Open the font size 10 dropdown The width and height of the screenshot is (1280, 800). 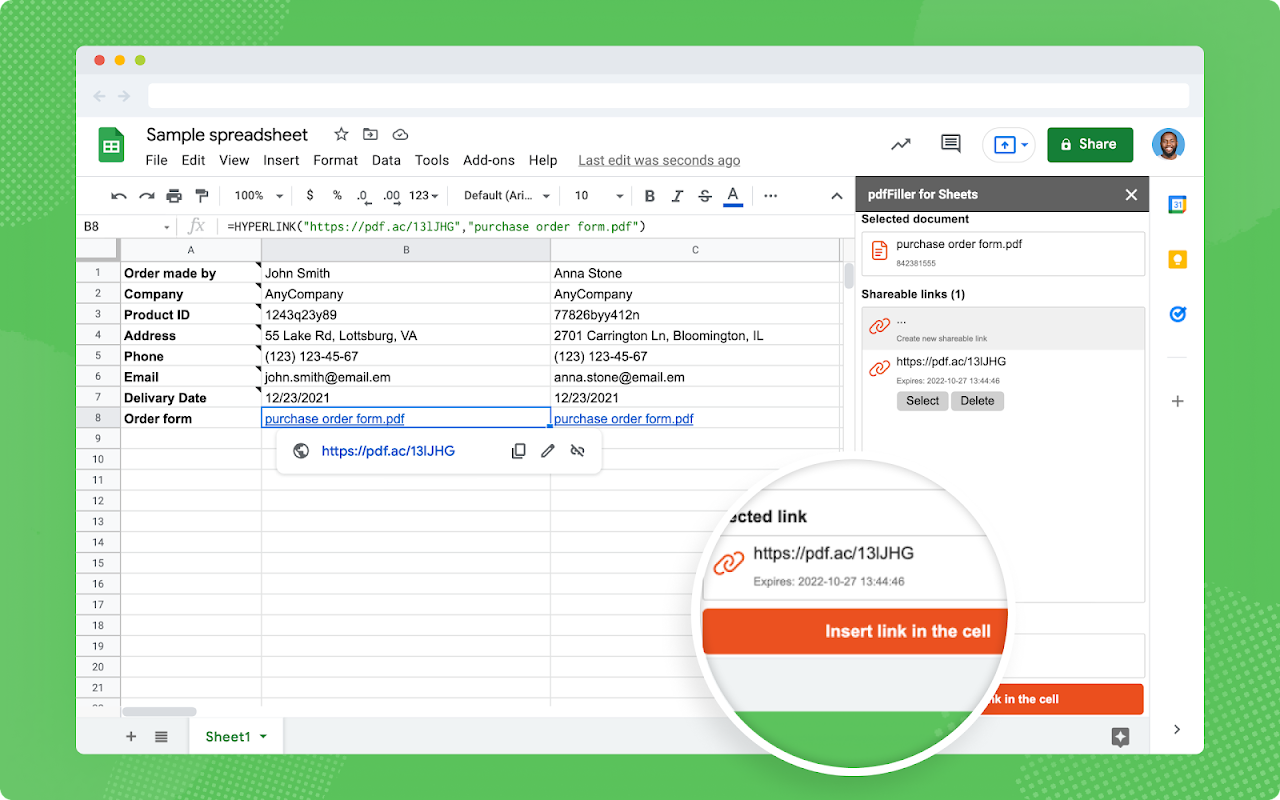598,196
